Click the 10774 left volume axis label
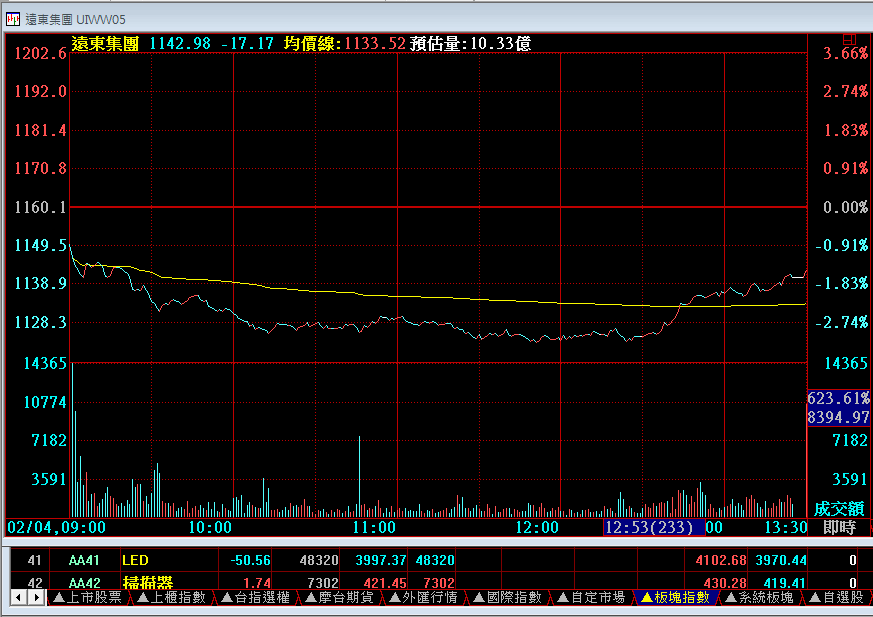The width and height of the screenshot is (873, 617). click(x=45, y=402)
